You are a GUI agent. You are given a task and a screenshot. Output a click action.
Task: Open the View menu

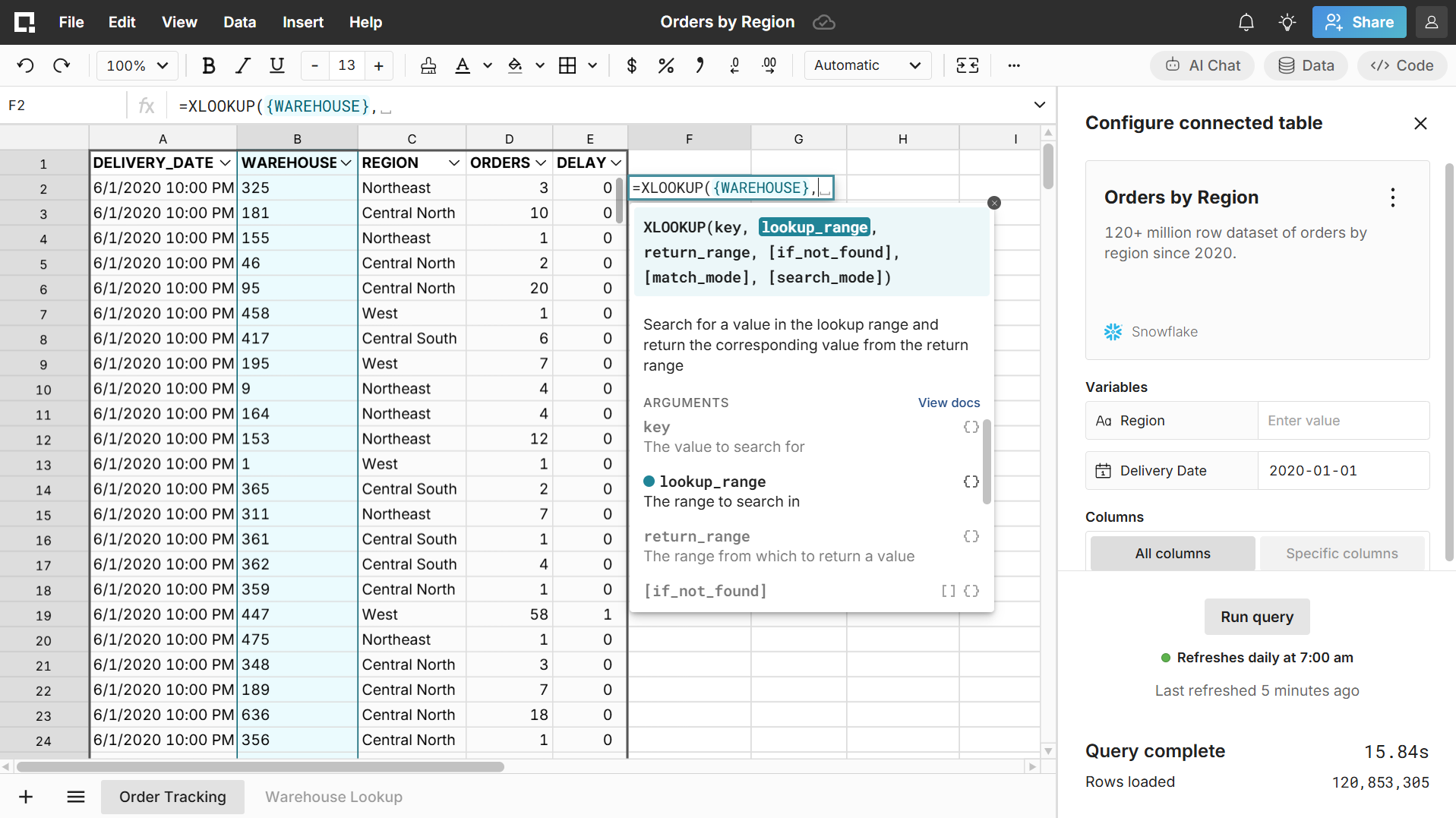179,22
